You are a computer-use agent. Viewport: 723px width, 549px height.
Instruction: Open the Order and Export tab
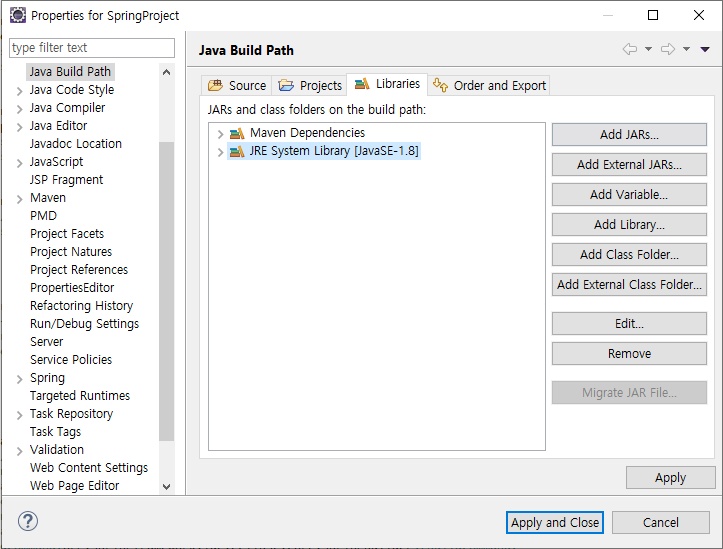point(489,85)
